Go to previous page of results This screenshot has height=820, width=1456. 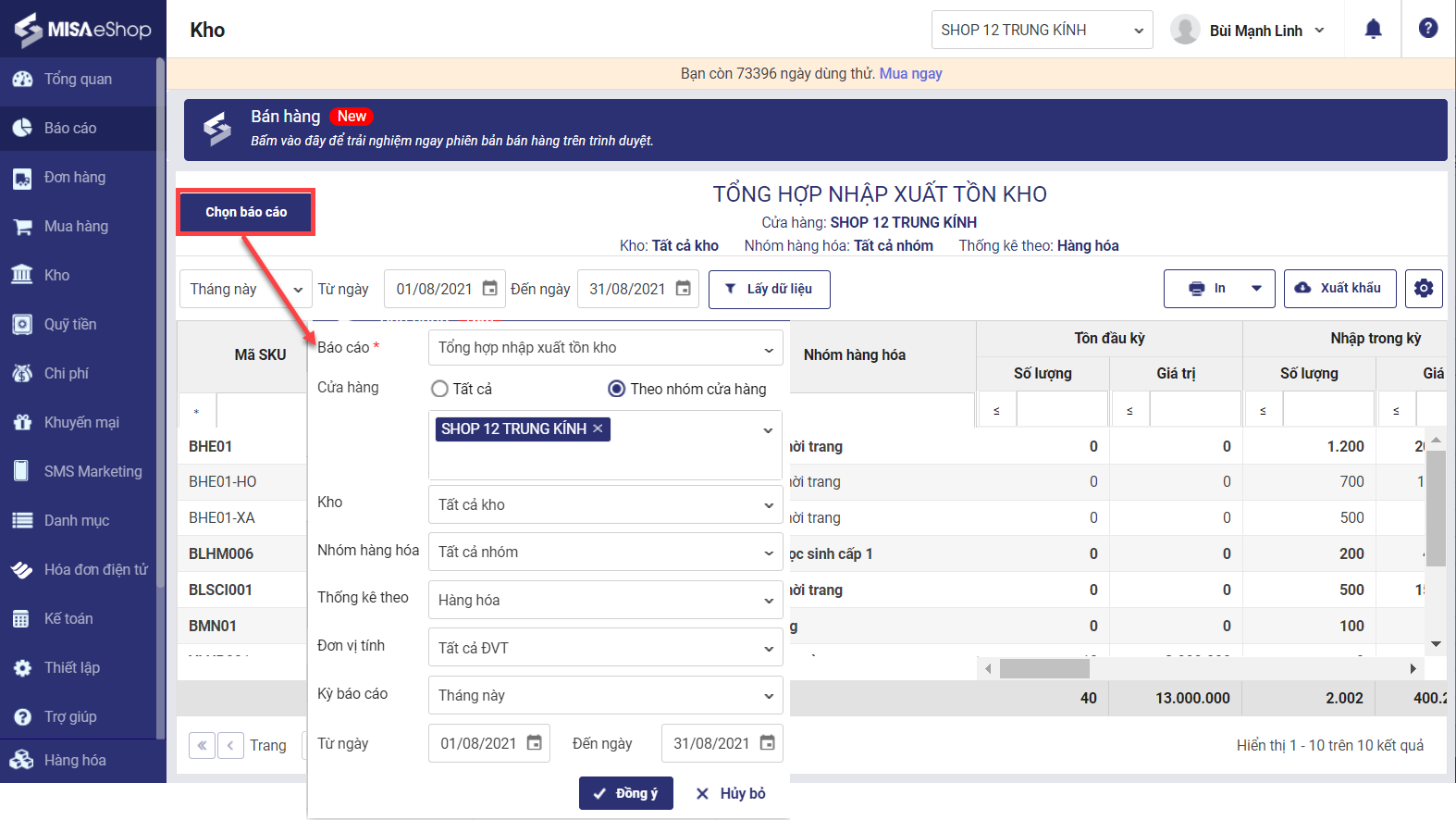[231, 745]
